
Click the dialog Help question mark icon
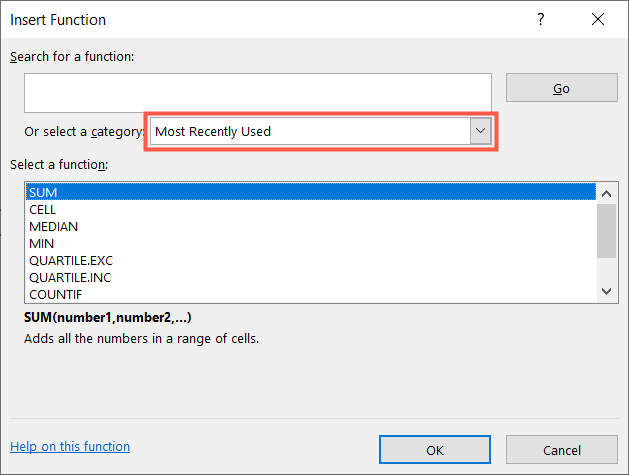point(542,20)
